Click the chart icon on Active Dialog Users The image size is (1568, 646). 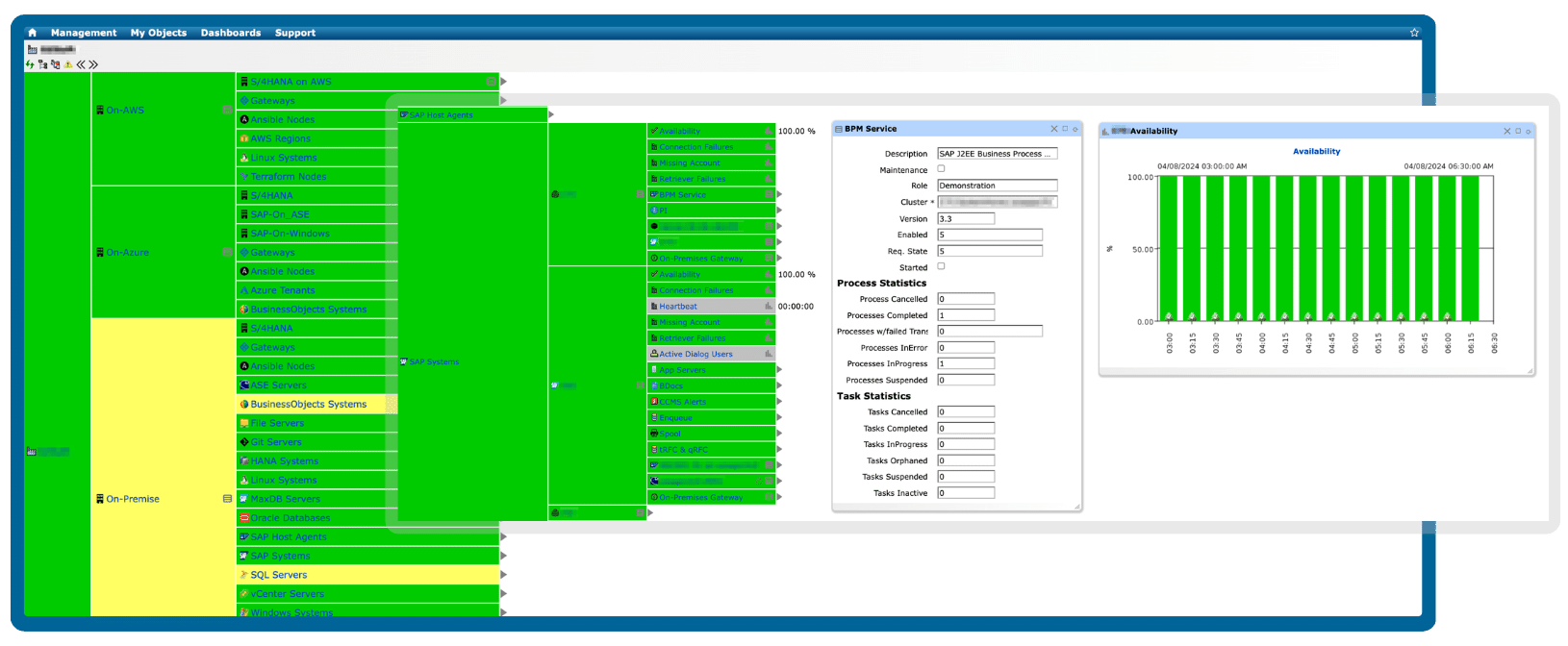pyautogui.click(x=768, y=354)
